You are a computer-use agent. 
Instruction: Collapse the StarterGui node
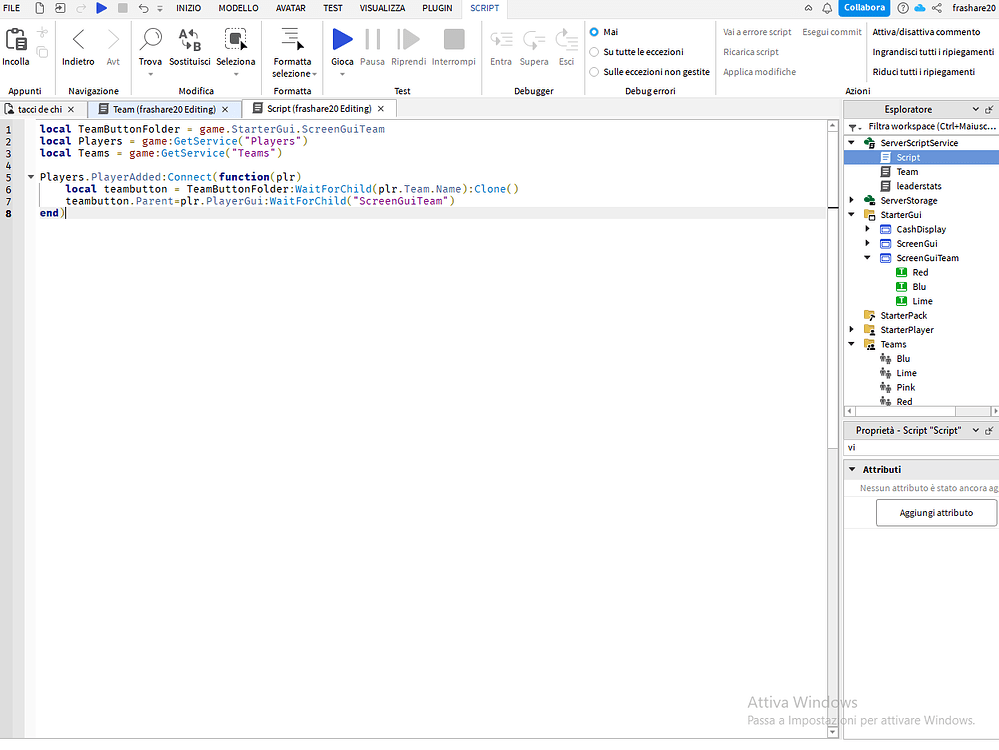click(x=852, y=215)
